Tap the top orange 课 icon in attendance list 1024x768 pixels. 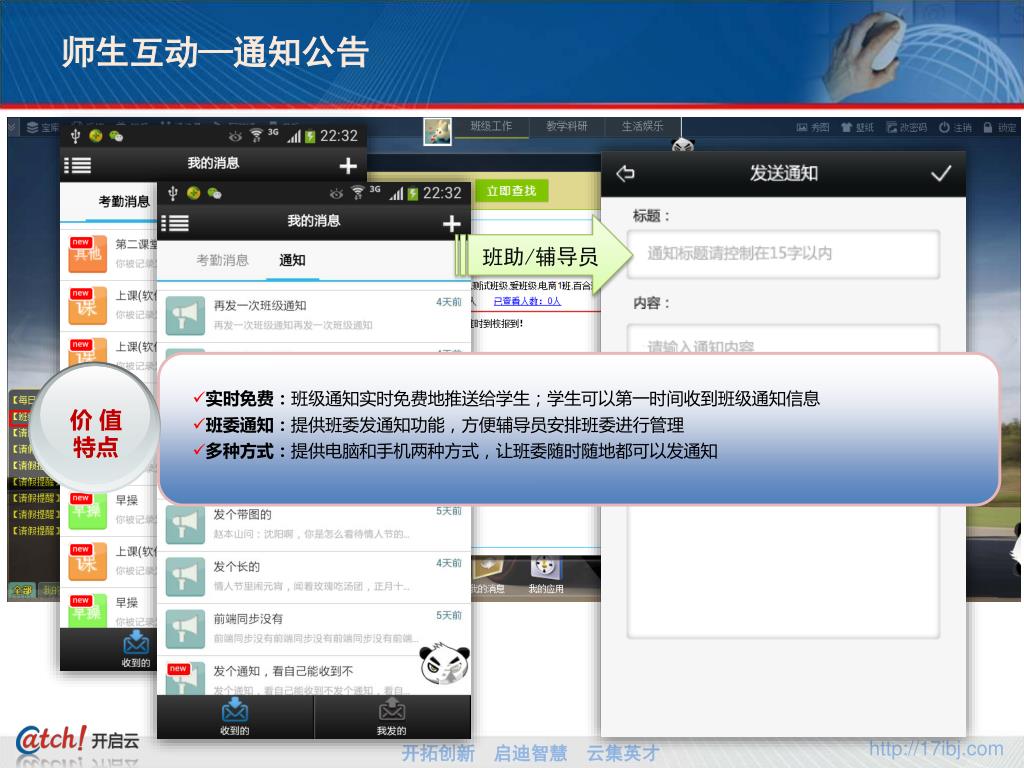pos(88,306)
